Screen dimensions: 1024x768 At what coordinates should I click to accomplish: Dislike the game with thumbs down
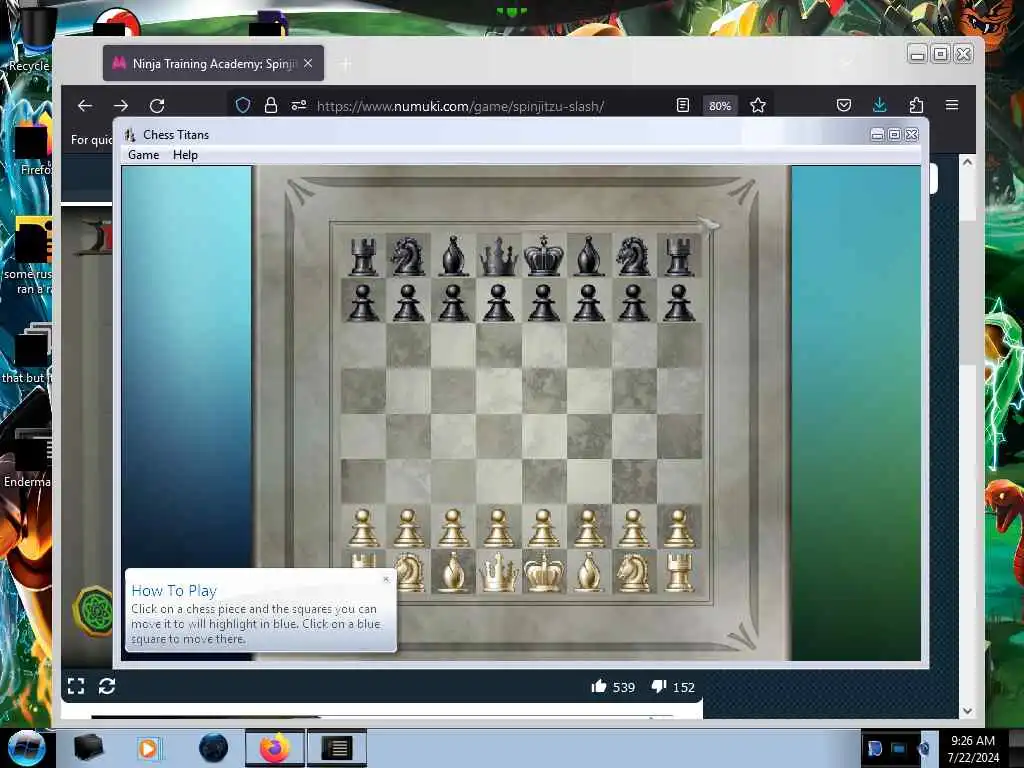658,686
